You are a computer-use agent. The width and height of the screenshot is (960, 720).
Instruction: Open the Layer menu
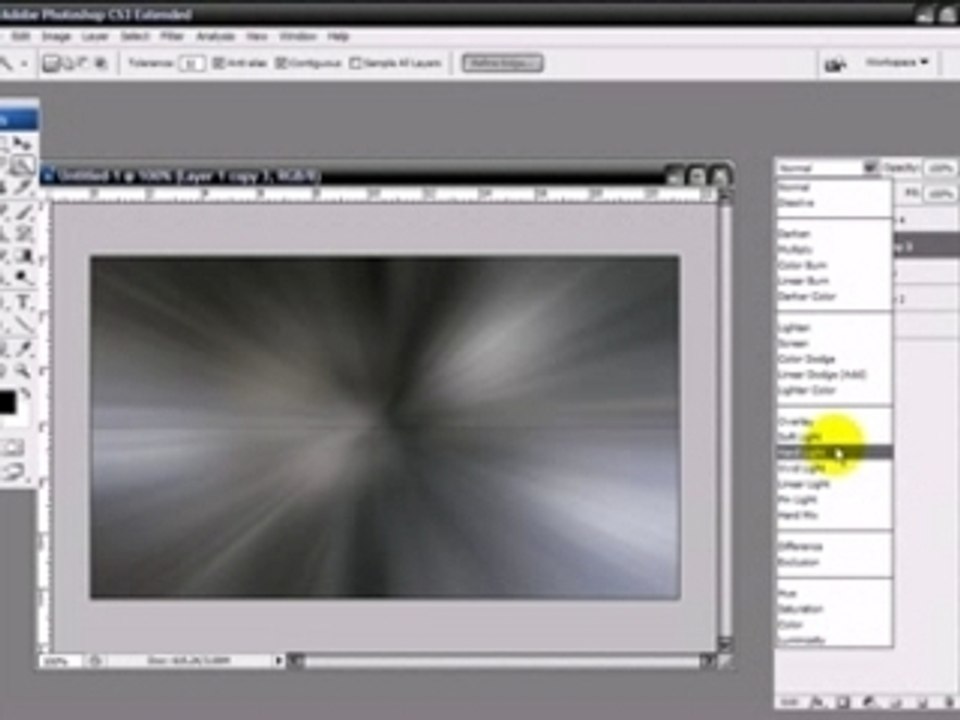click(x=95, y=36)
